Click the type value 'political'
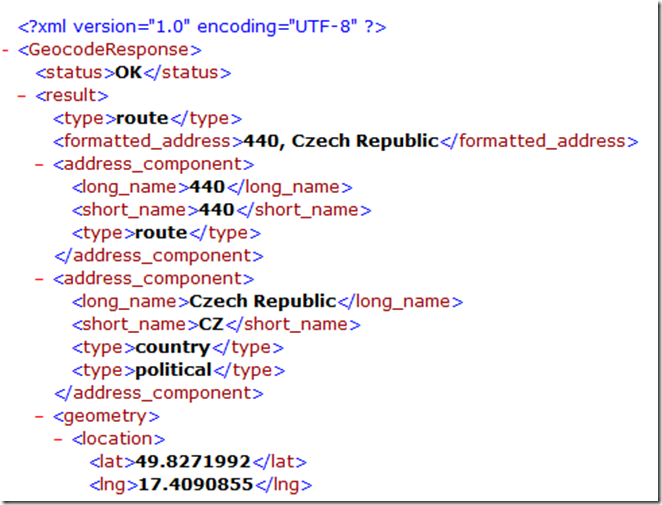 (x=173, y=370)
